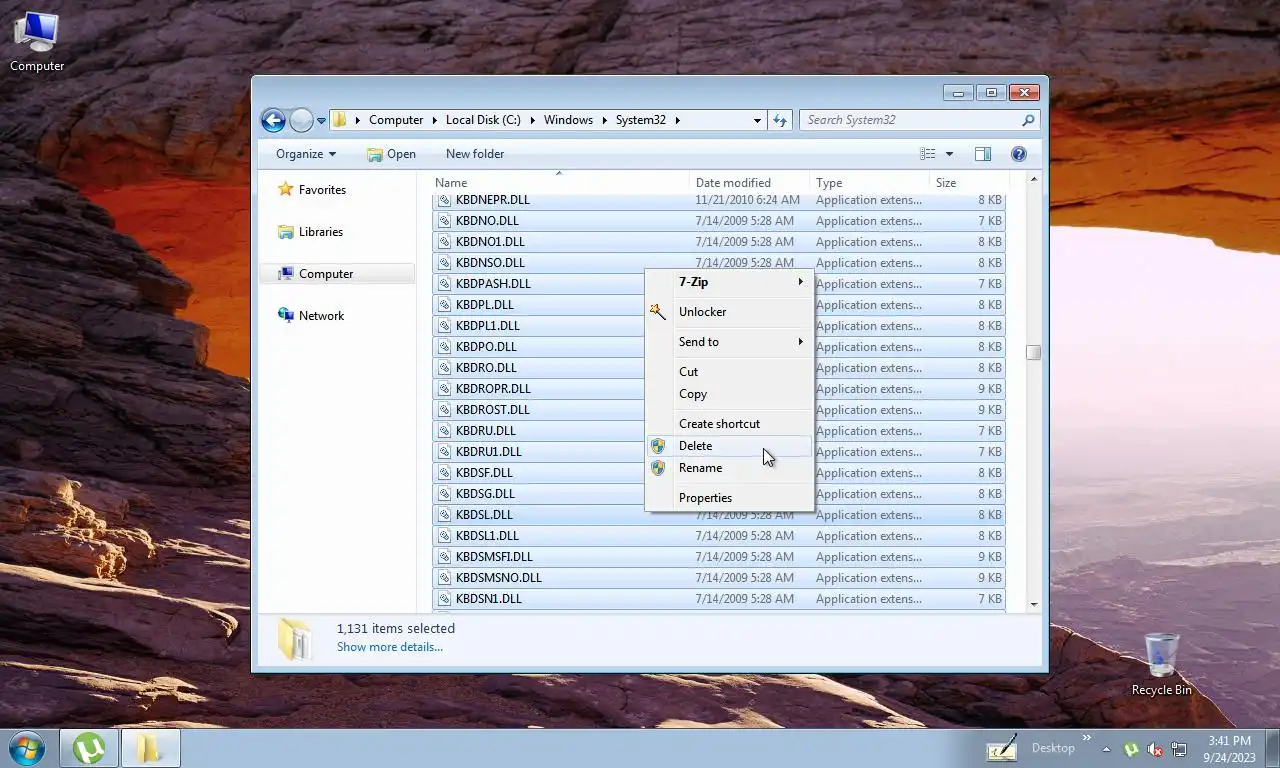The width and height of the screenshot is (1280, 768).
Task: Click New folder button
Action: (475, 154)
